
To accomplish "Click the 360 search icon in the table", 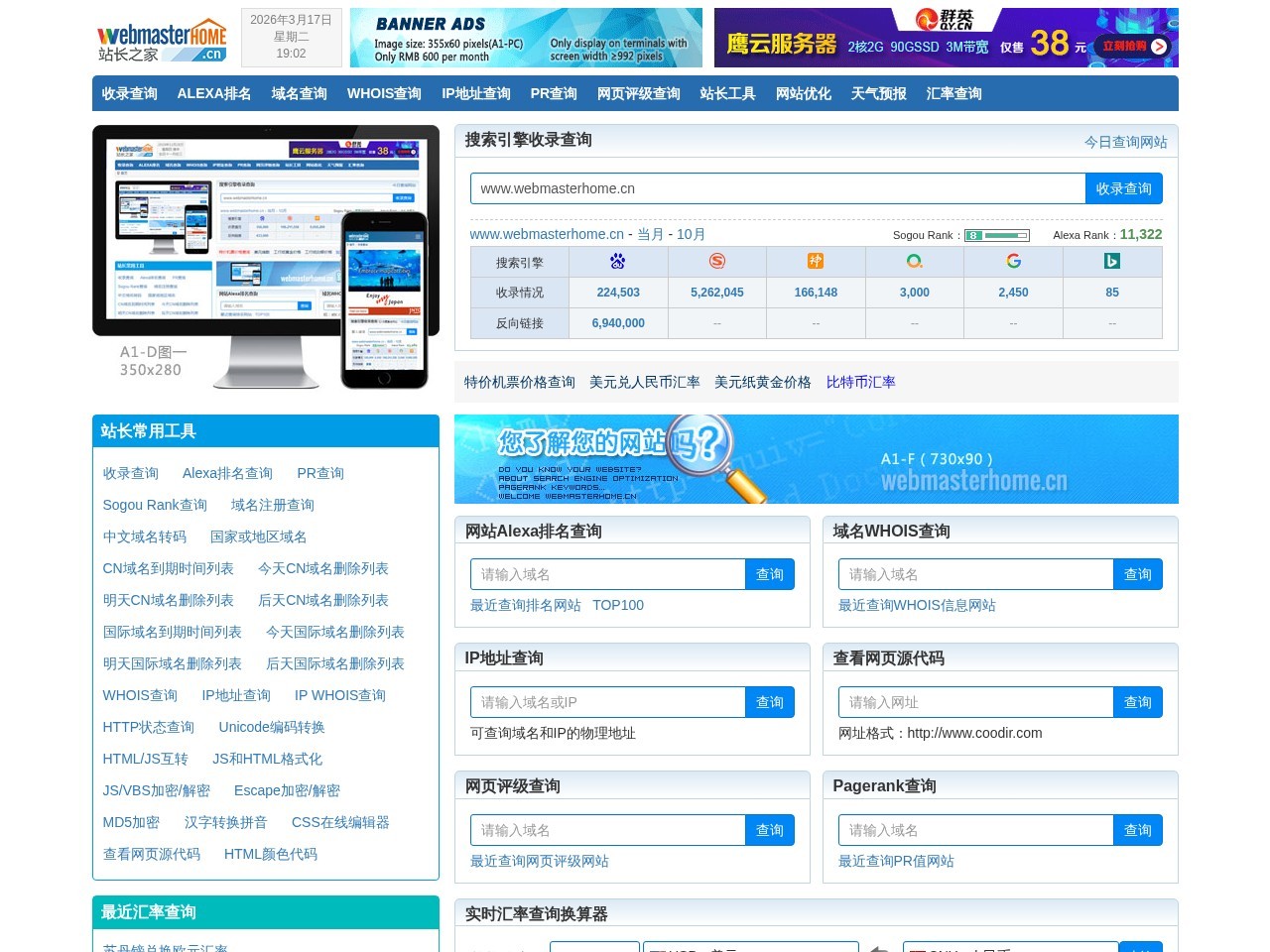I will coord(914,261).
